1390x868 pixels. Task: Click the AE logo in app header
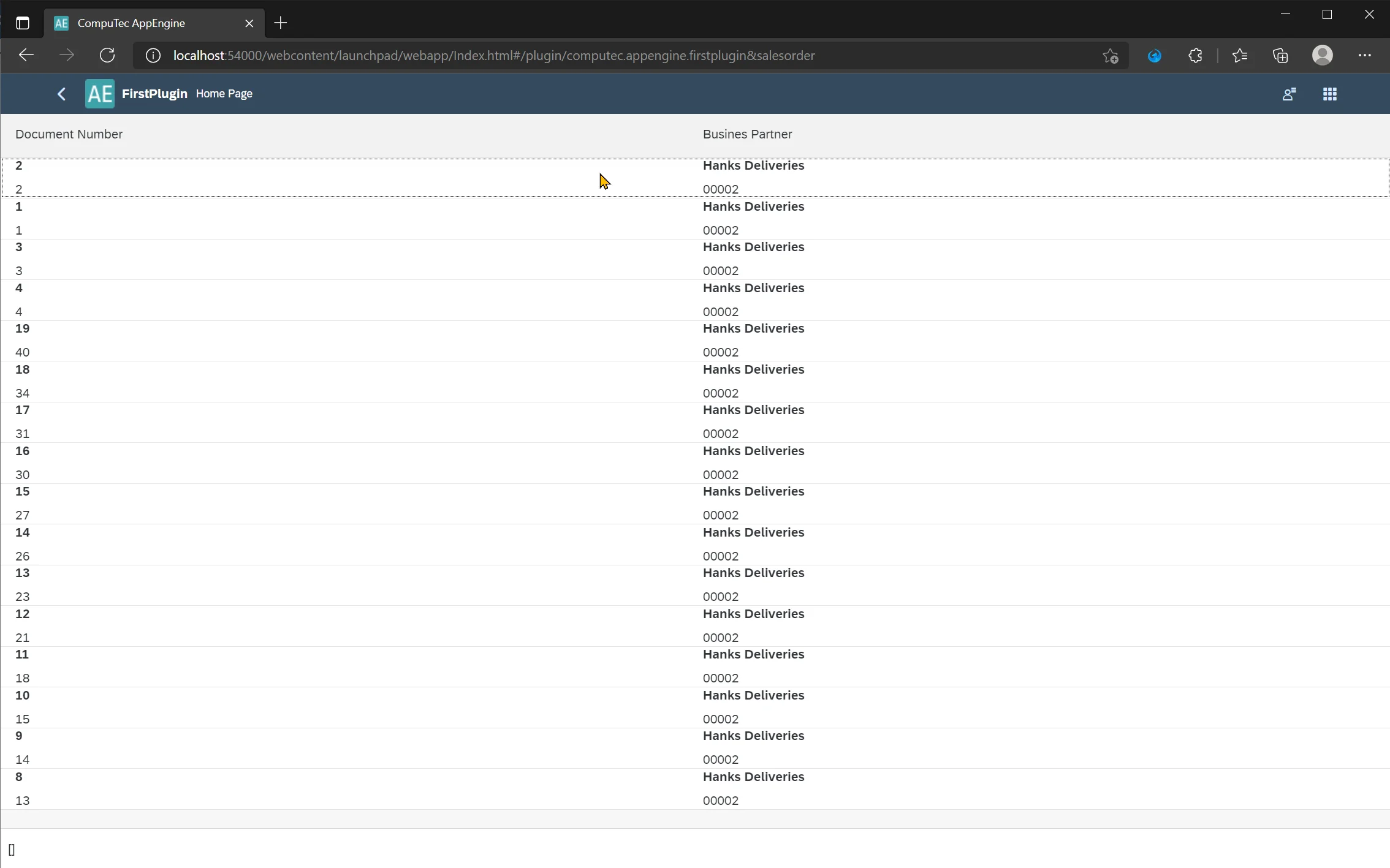pos(99,94)
